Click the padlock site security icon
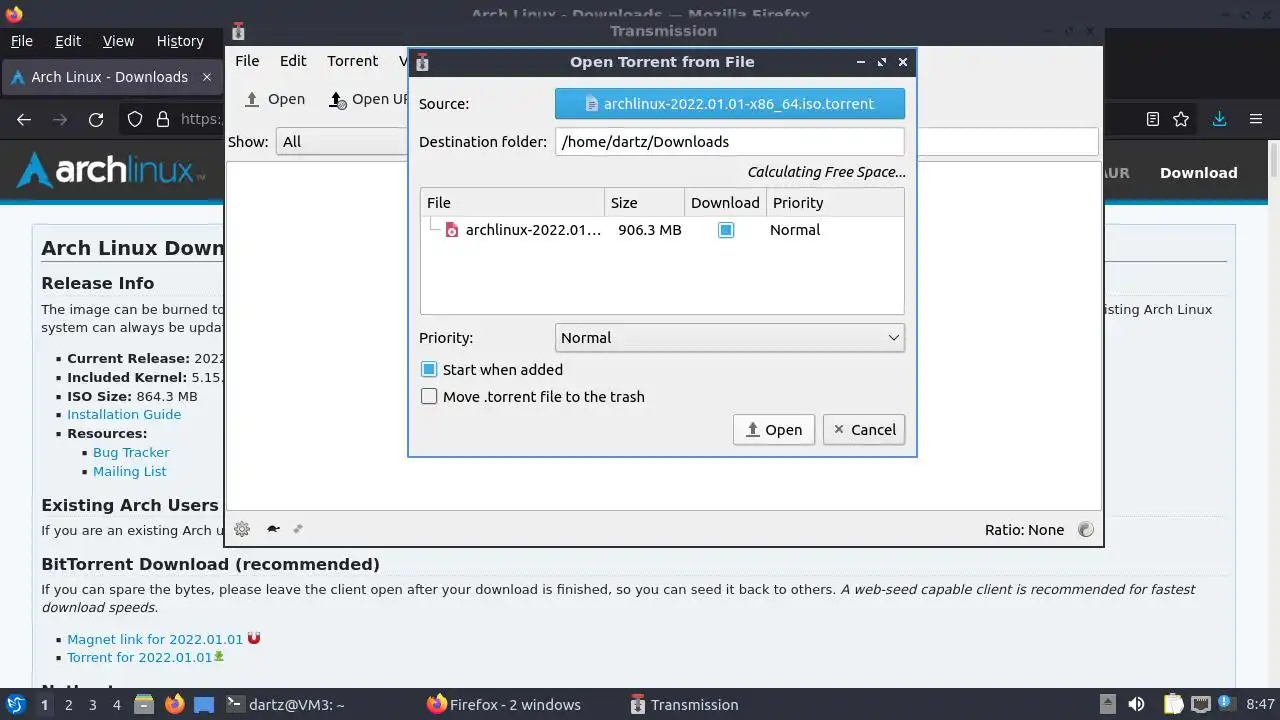The width and height of the screenshot is (1280, 720). coord(163,119)
